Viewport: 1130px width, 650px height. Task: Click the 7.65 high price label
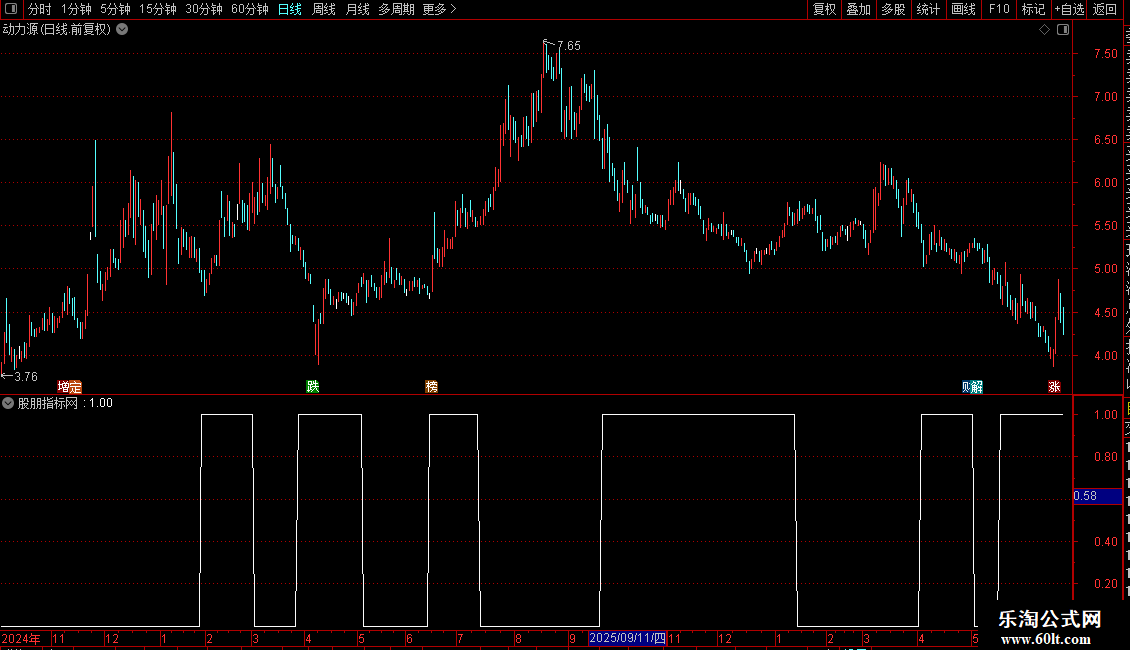tap(569, 45)
